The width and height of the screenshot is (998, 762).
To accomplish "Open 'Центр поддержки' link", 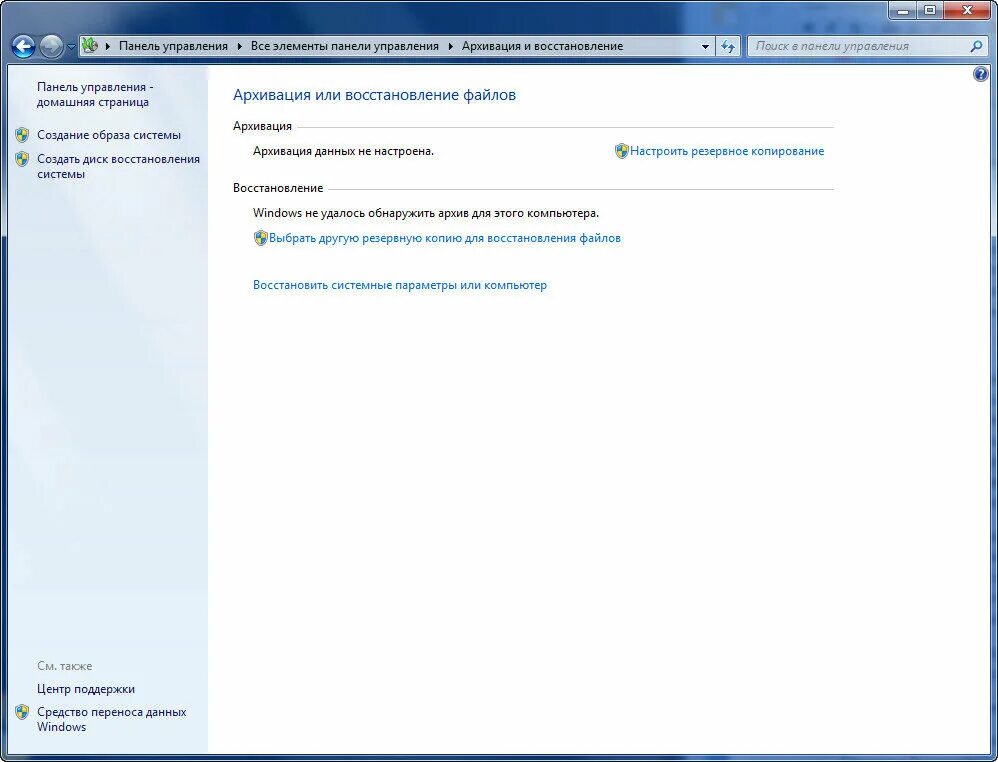I will click(x=86, y=689).
